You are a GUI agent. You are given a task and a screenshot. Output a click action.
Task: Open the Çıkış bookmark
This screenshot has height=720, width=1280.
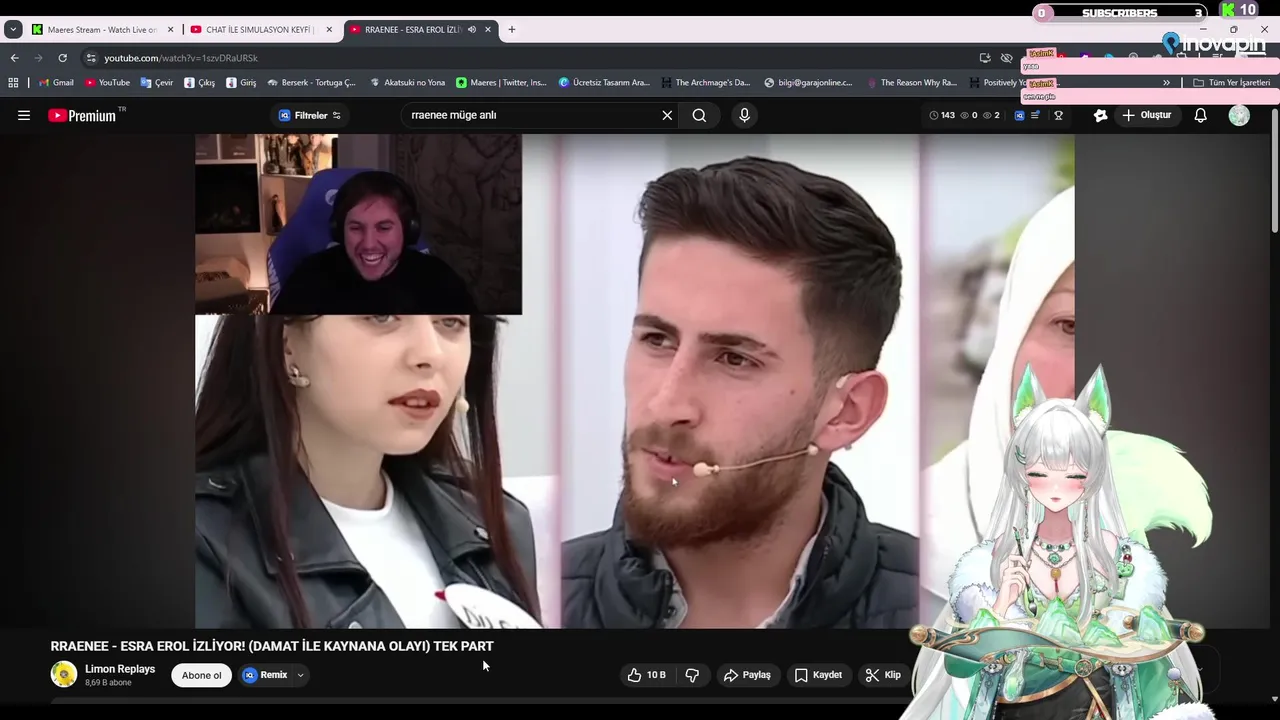coord(200,83)
